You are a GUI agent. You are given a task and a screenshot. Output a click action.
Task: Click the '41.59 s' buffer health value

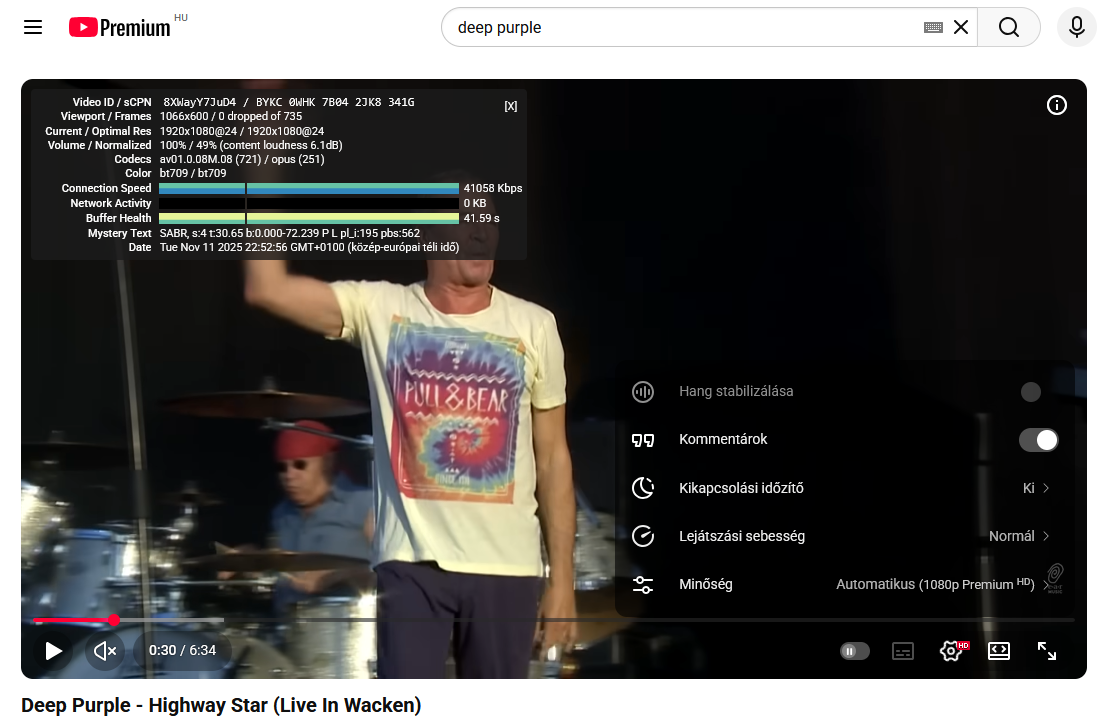tap(482, 218)
